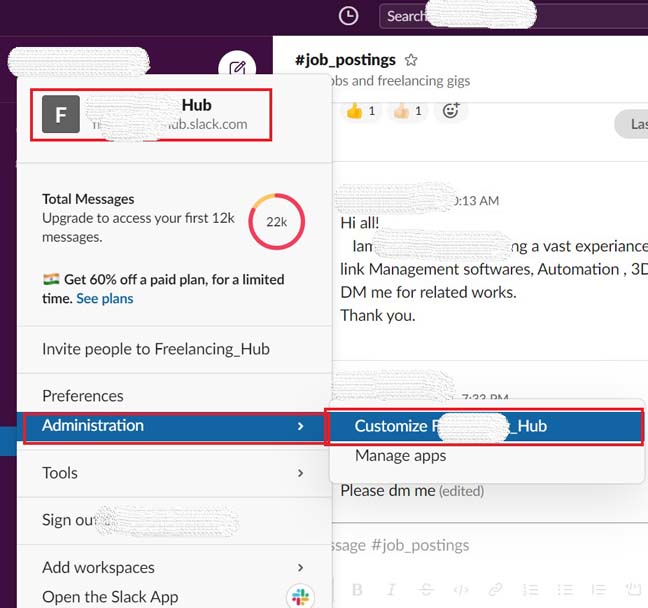Click the 'DM me for related works.' line
This screenshot has height=608, width=648.
pos(428,293)
